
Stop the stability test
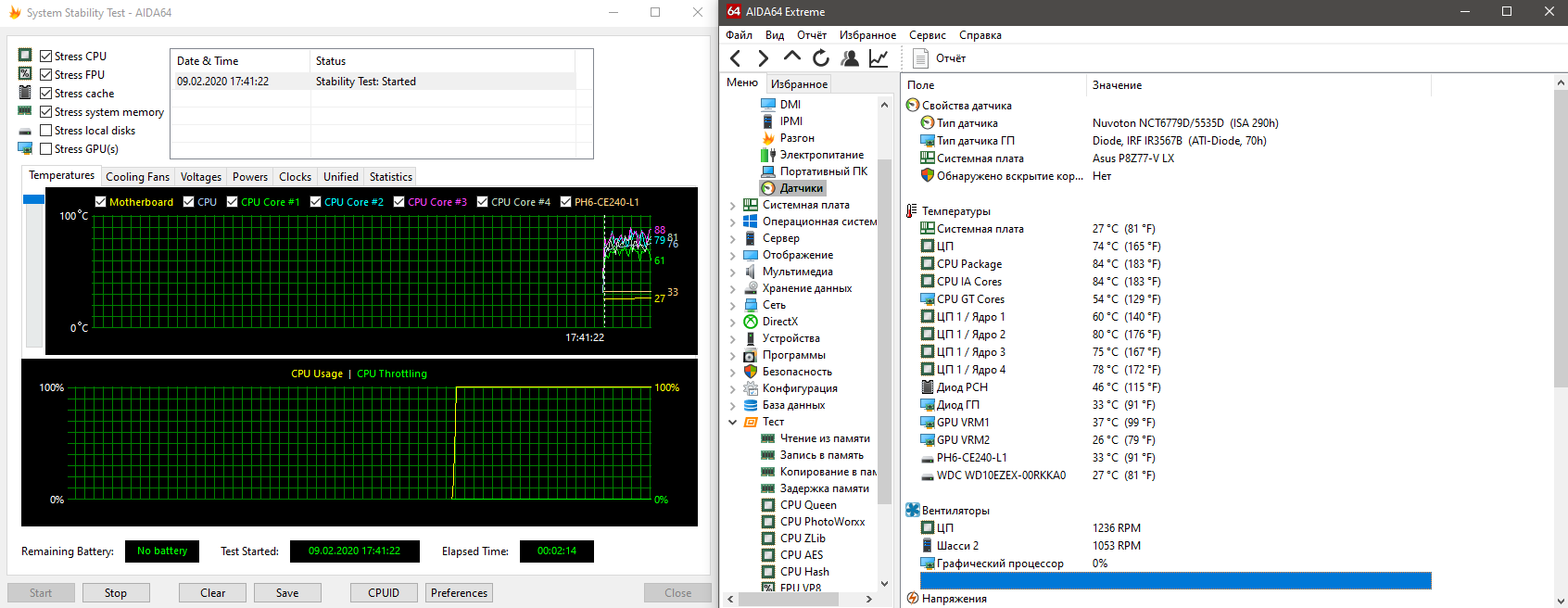(116, 593)
